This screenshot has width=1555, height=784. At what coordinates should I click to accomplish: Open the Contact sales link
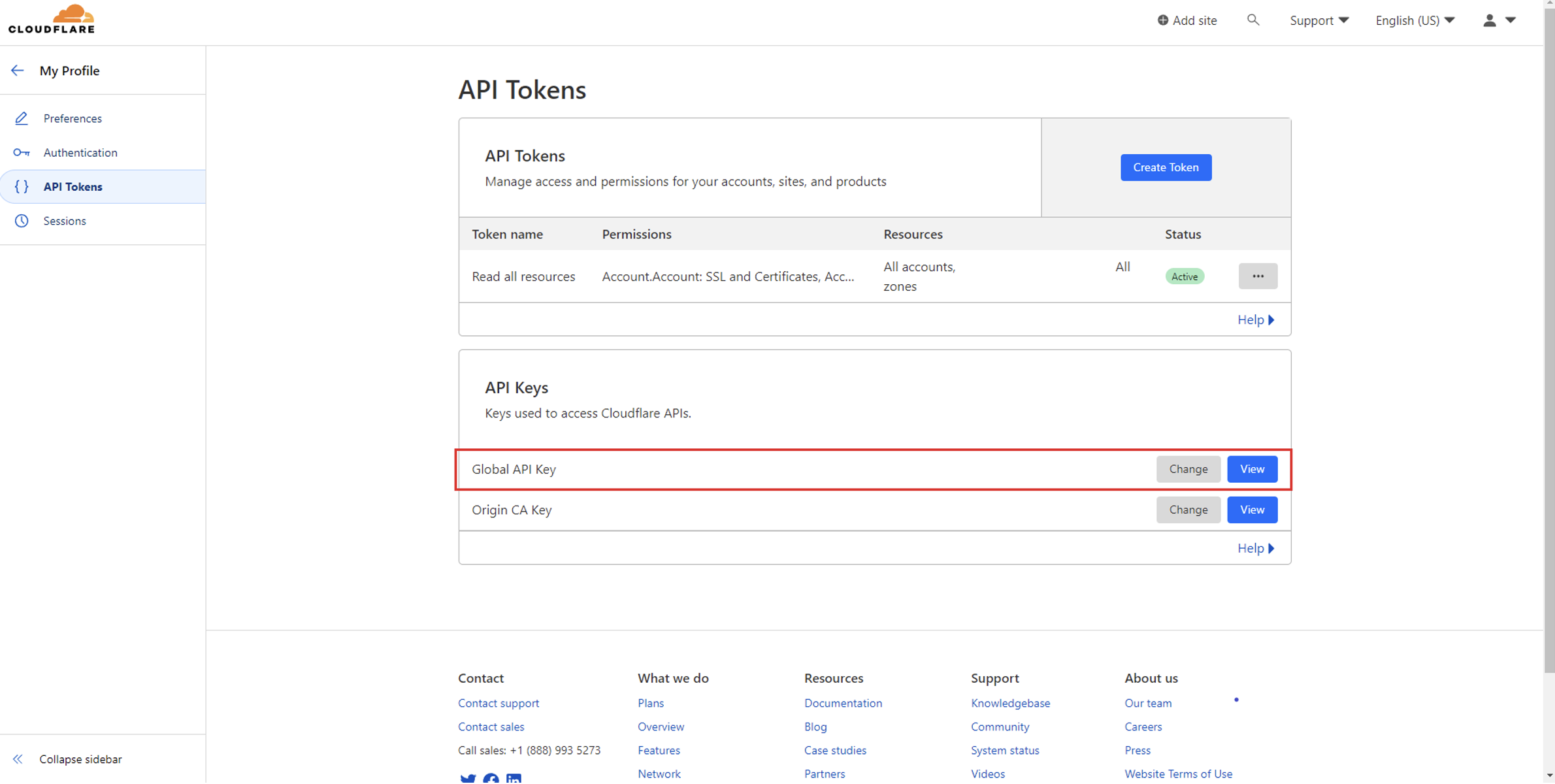491,727
